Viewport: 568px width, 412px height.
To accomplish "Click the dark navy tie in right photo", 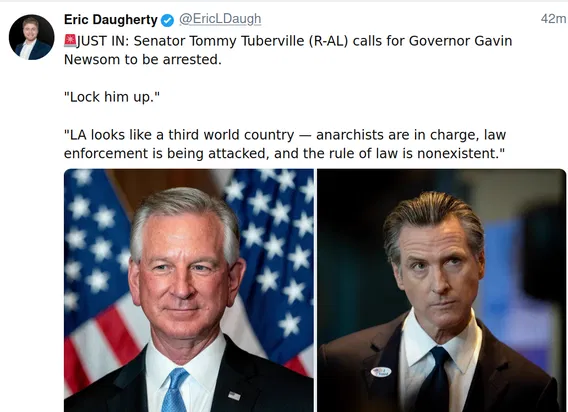I will [434, 379].
